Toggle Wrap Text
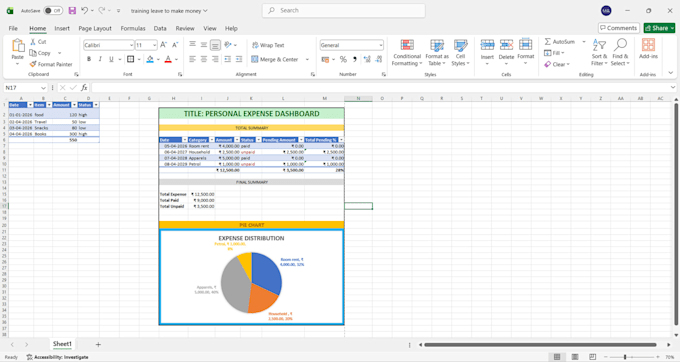 (268, 45)
